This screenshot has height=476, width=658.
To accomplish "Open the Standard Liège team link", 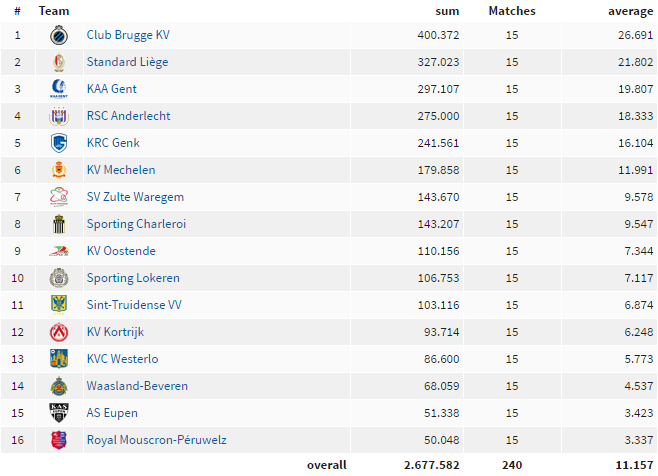I will 128,62.
